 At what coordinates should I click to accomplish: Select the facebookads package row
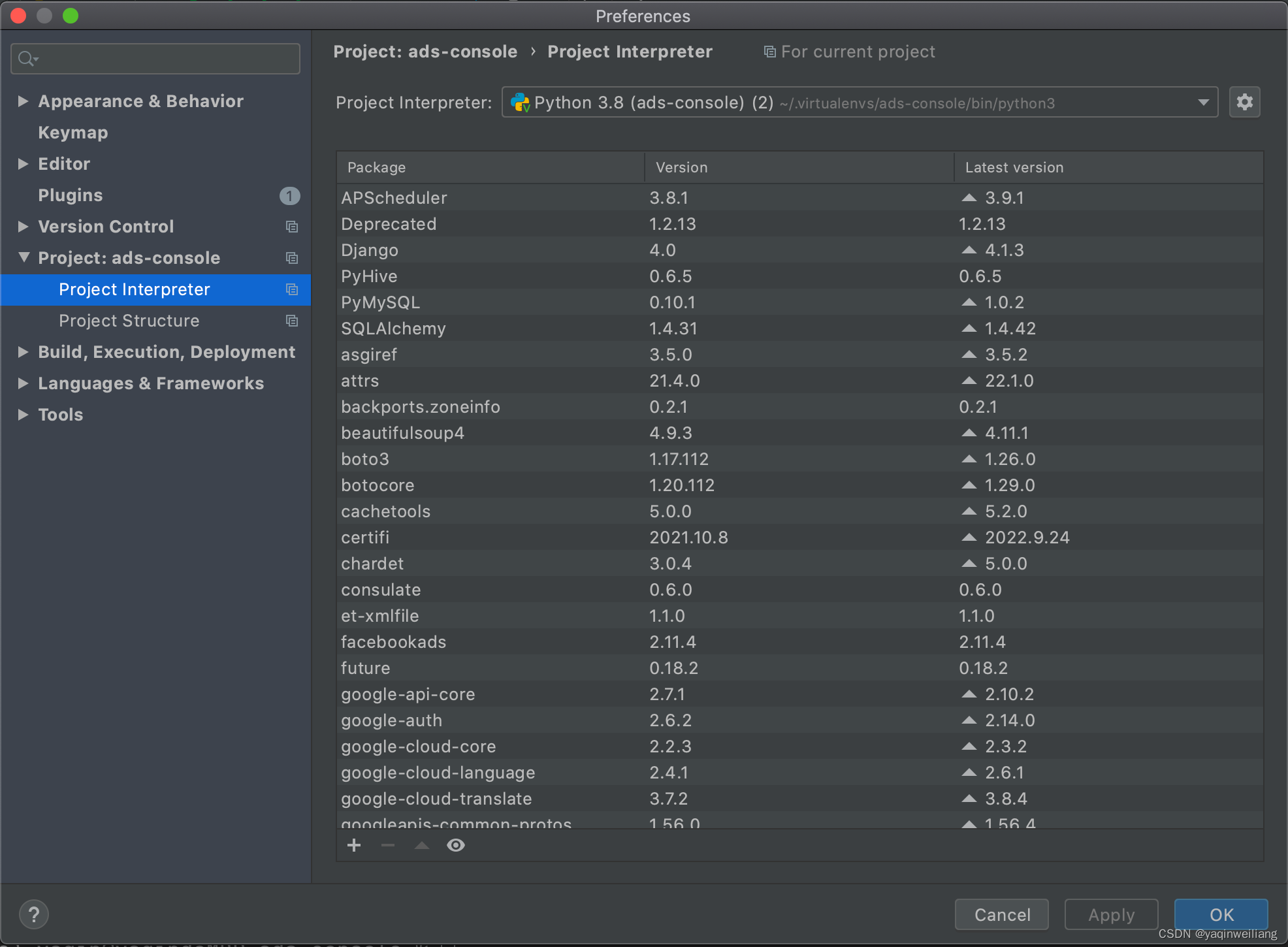[800, 642]
